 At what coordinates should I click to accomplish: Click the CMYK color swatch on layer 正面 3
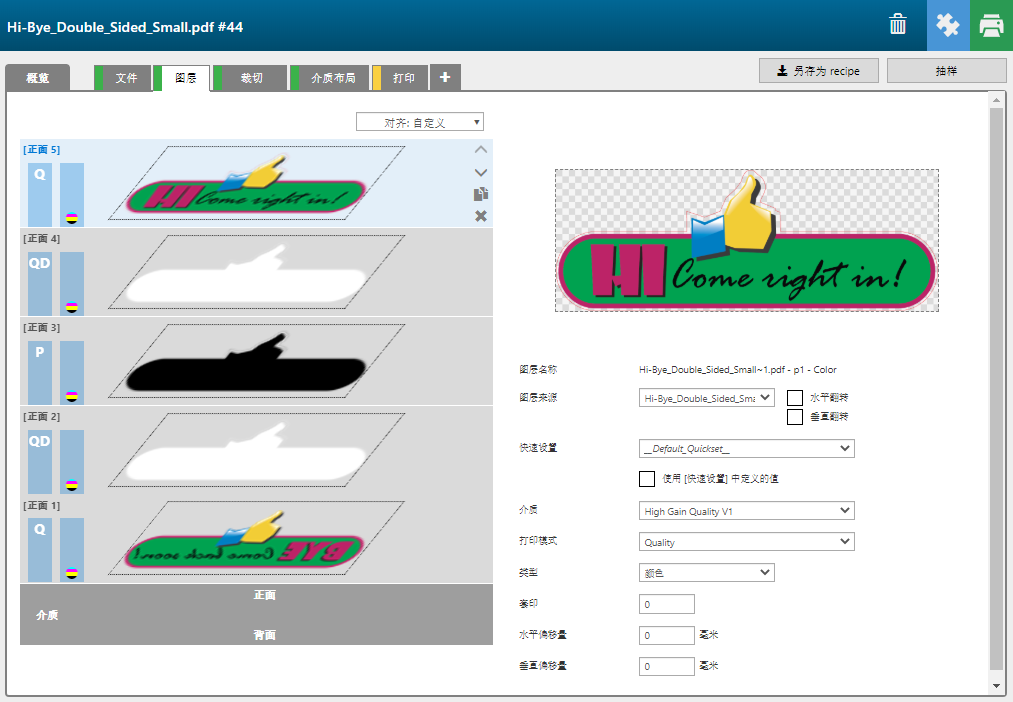click(x=71, y=396)
